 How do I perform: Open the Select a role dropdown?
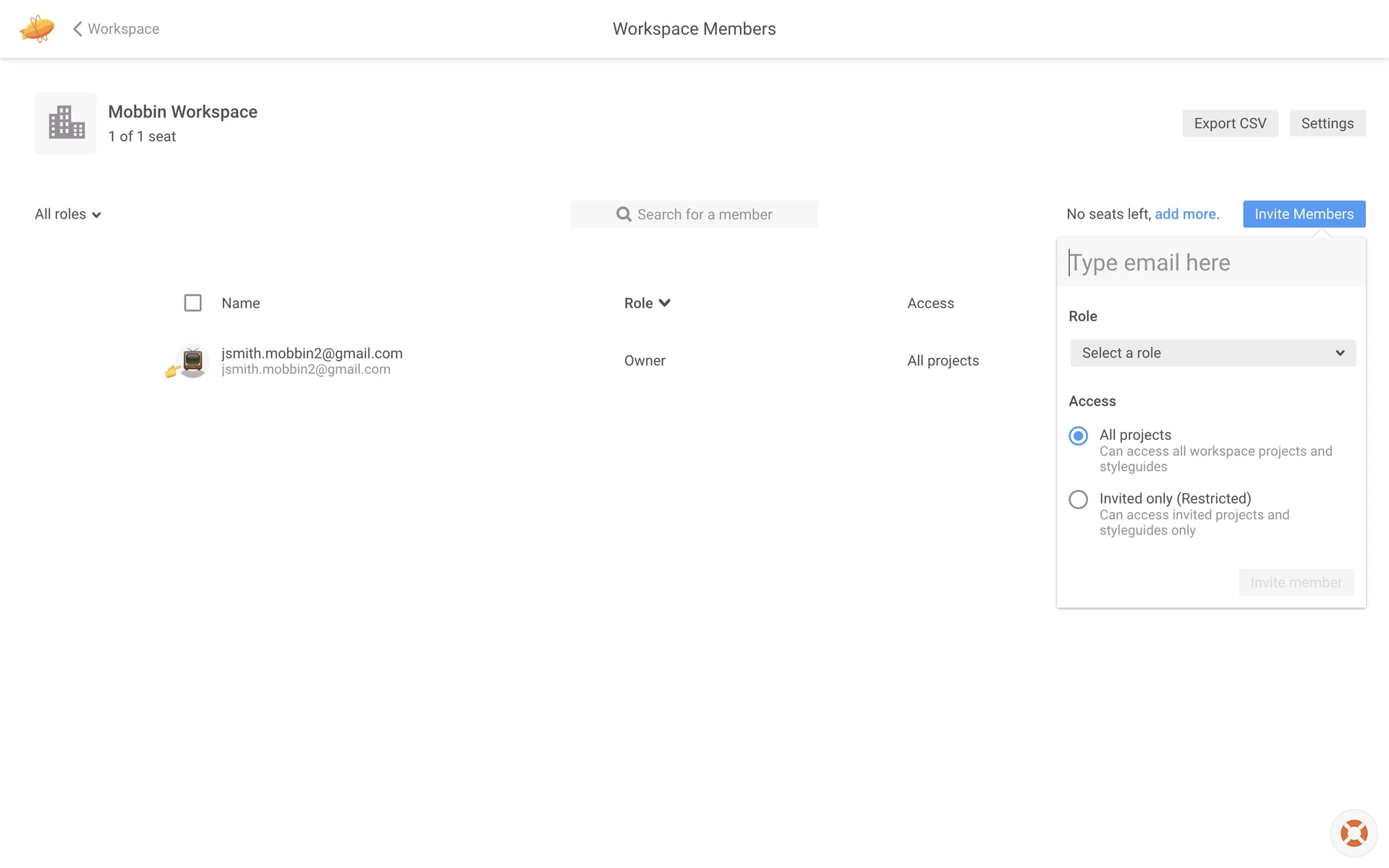point(1212,353)
